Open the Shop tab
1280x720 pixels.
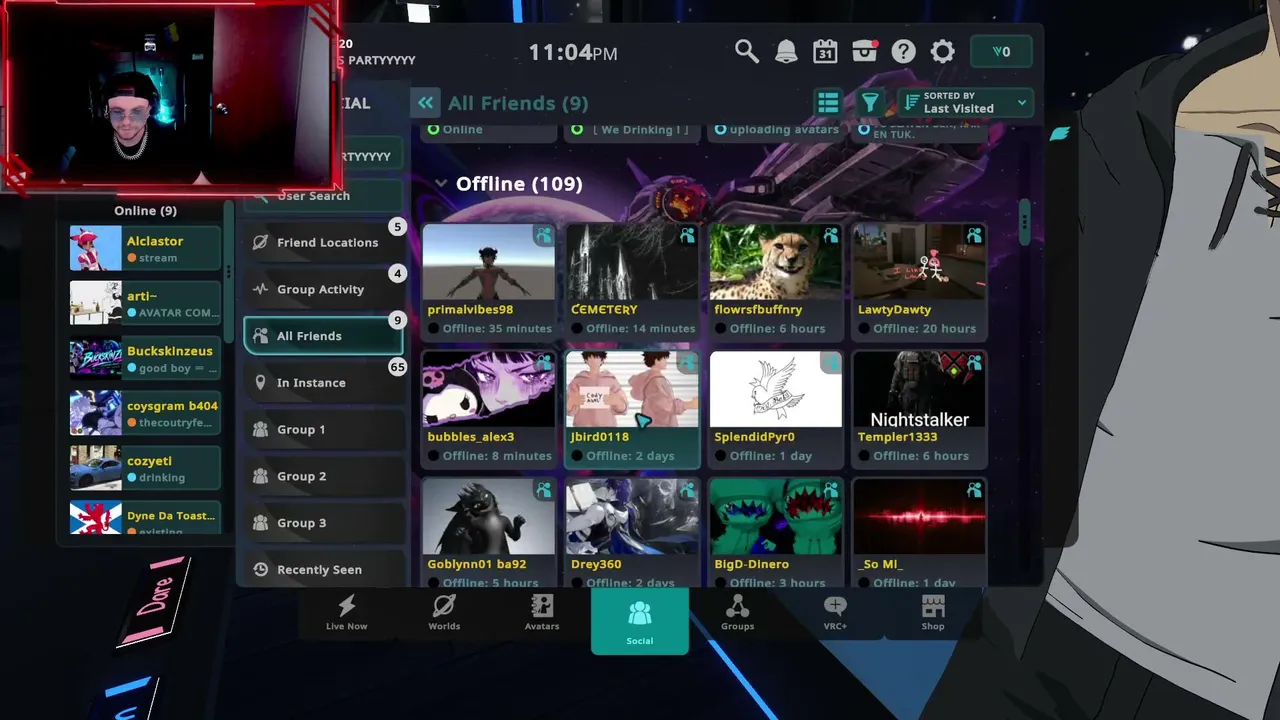pos(933,612)
